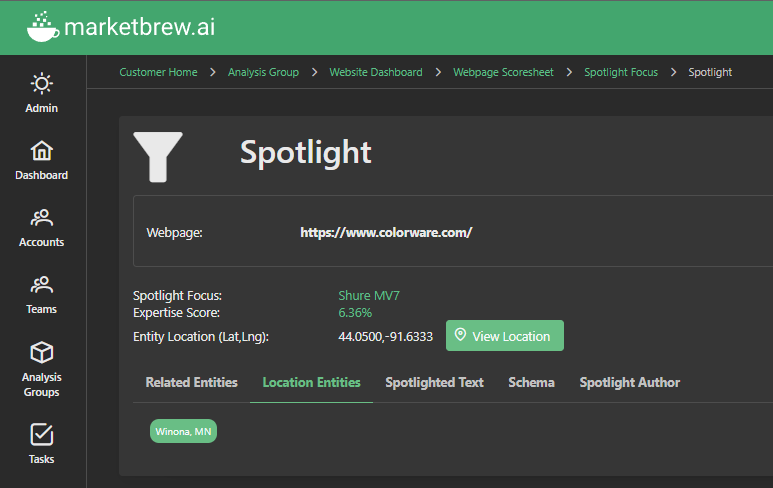Go to Dashboard via house icon
The width and height of the screenshot is (773, 488).
coord(42,151)
